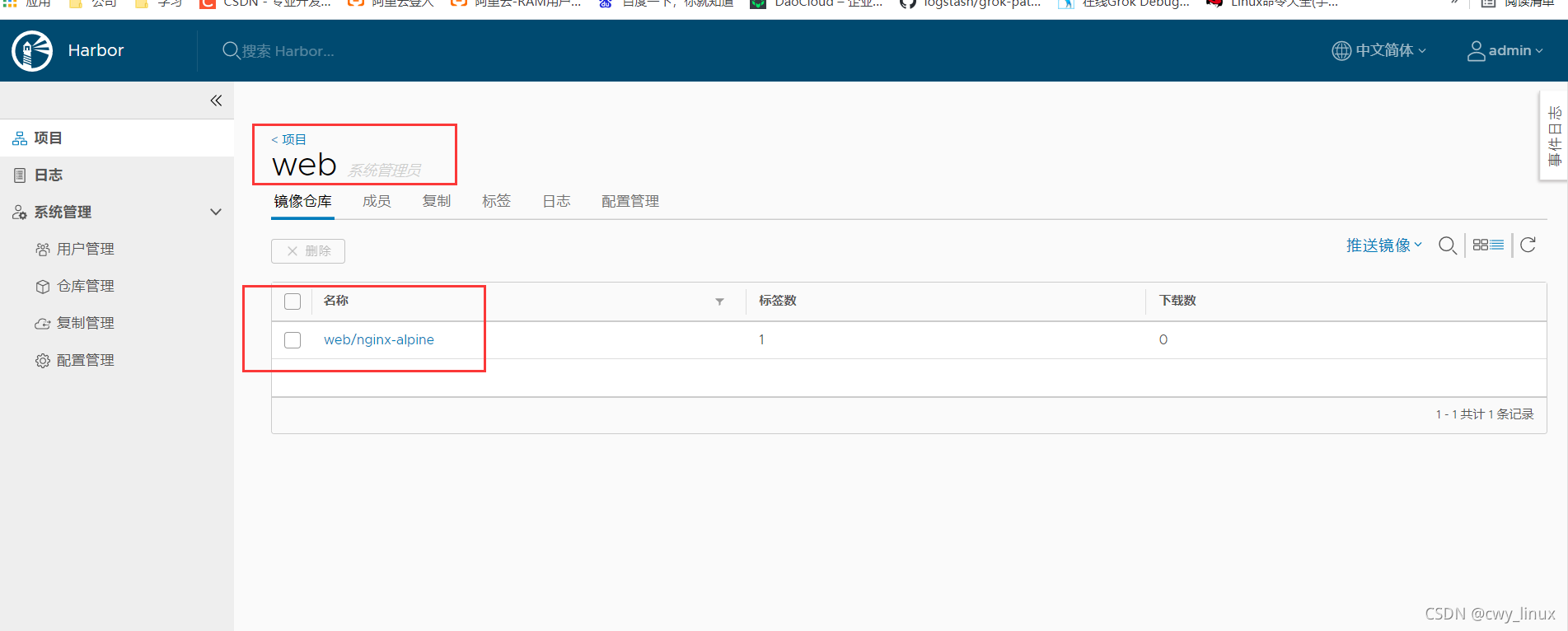Switch to list view icon
This screenshot has height=631, width=1568.
(1496, 245)
